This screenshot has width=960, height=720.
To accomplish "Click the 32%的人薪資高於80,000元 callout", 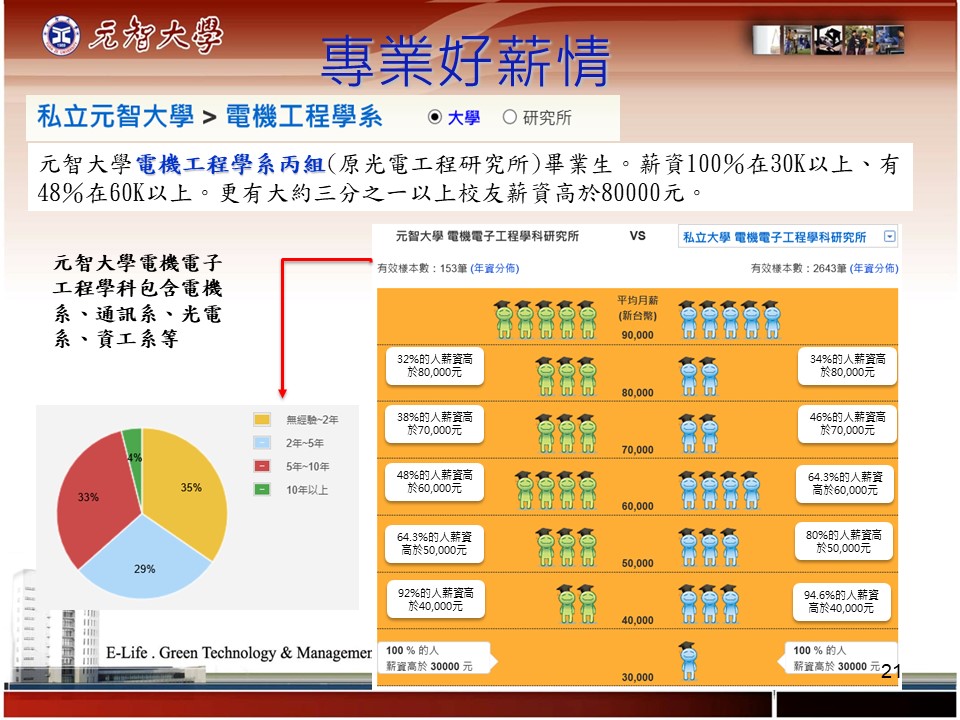I will (x=435, y=366).
